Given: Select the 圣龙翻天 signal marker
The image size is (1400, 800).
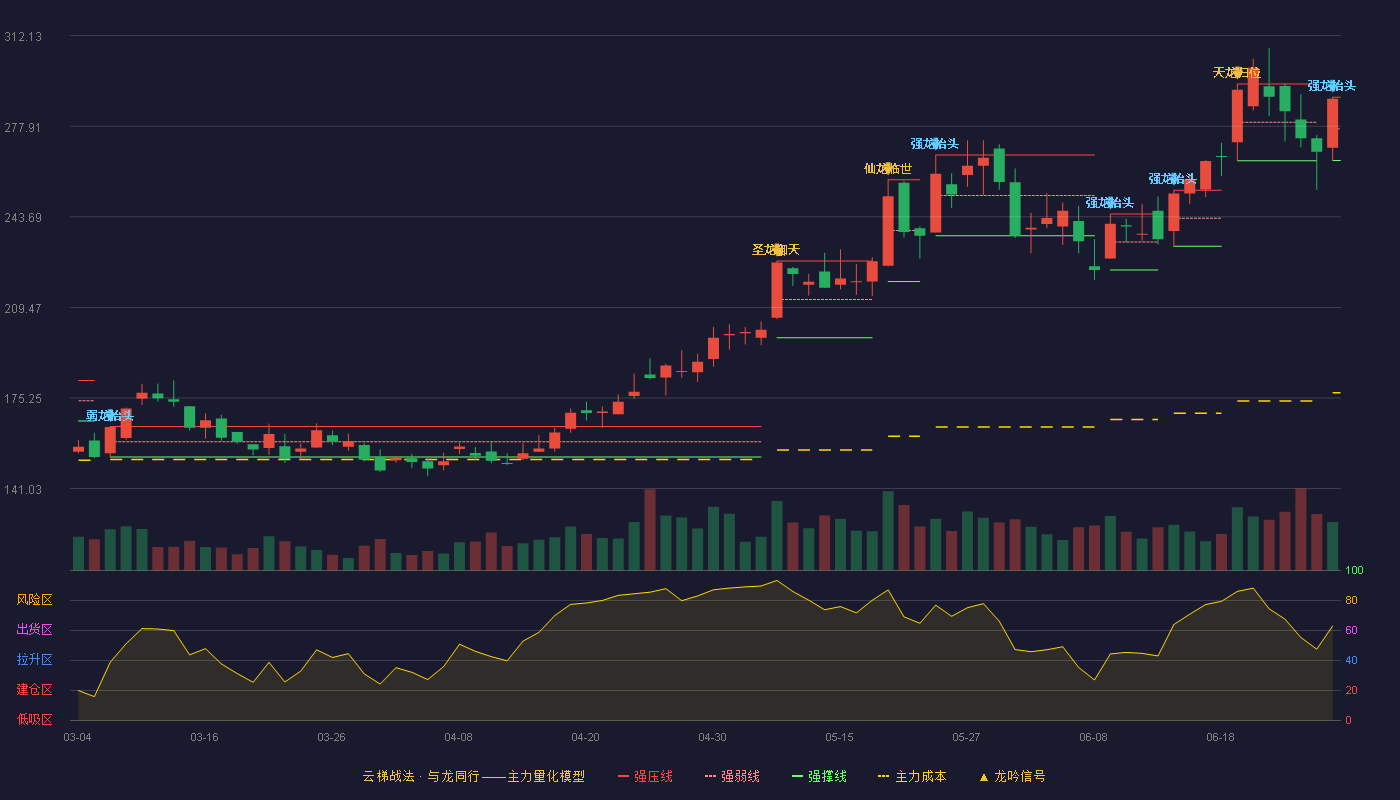Looking at the screenshot, I should [776, 250].
